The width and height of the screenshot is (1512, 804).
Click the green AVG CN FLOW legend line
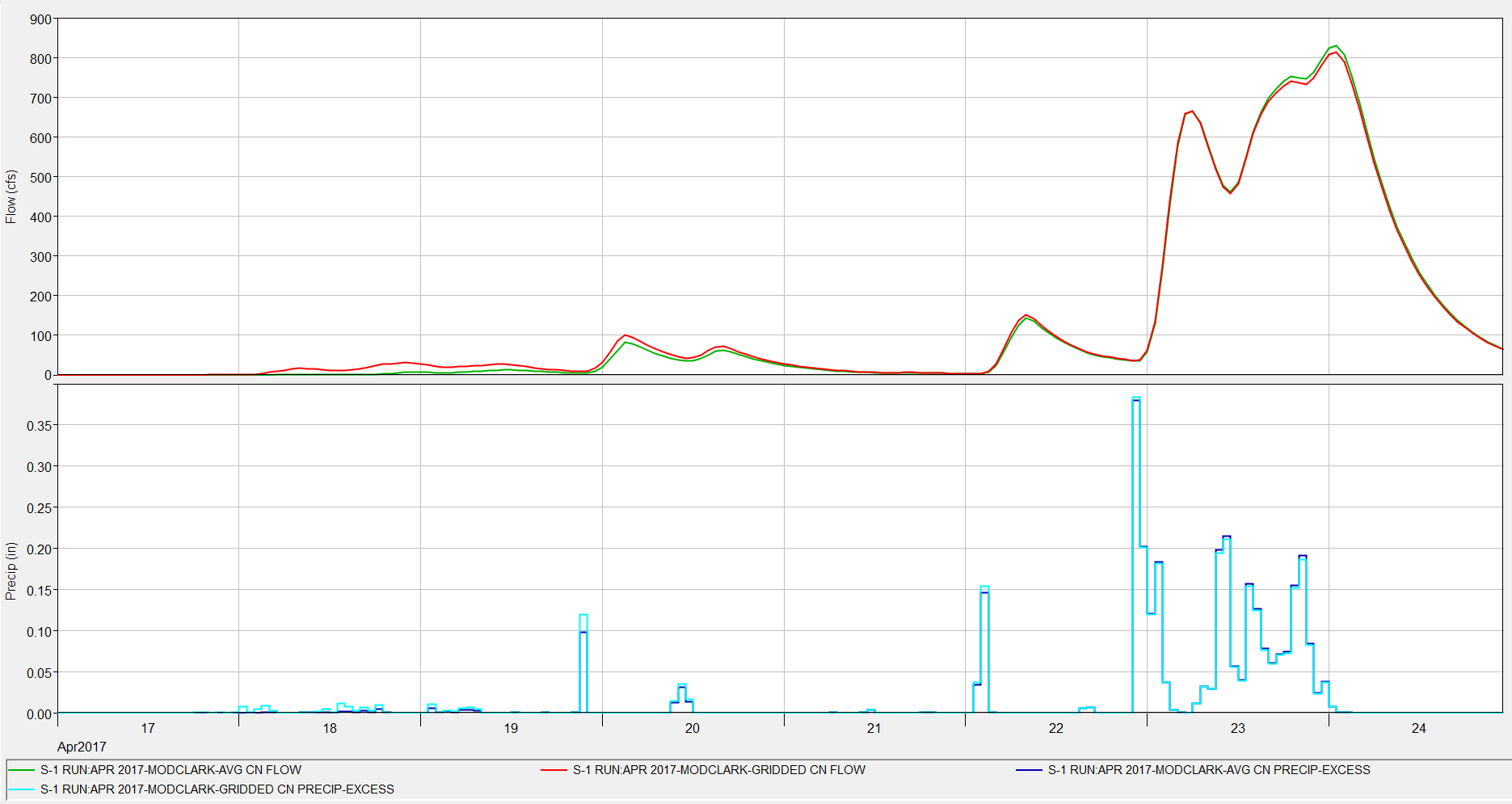[x=22, y=770]
